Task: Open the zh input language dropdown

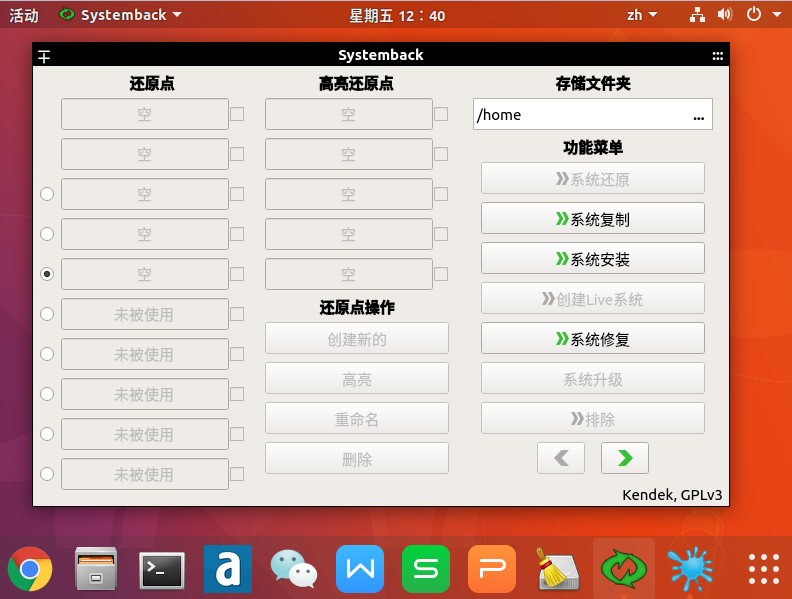Action: tap(642, 15)
